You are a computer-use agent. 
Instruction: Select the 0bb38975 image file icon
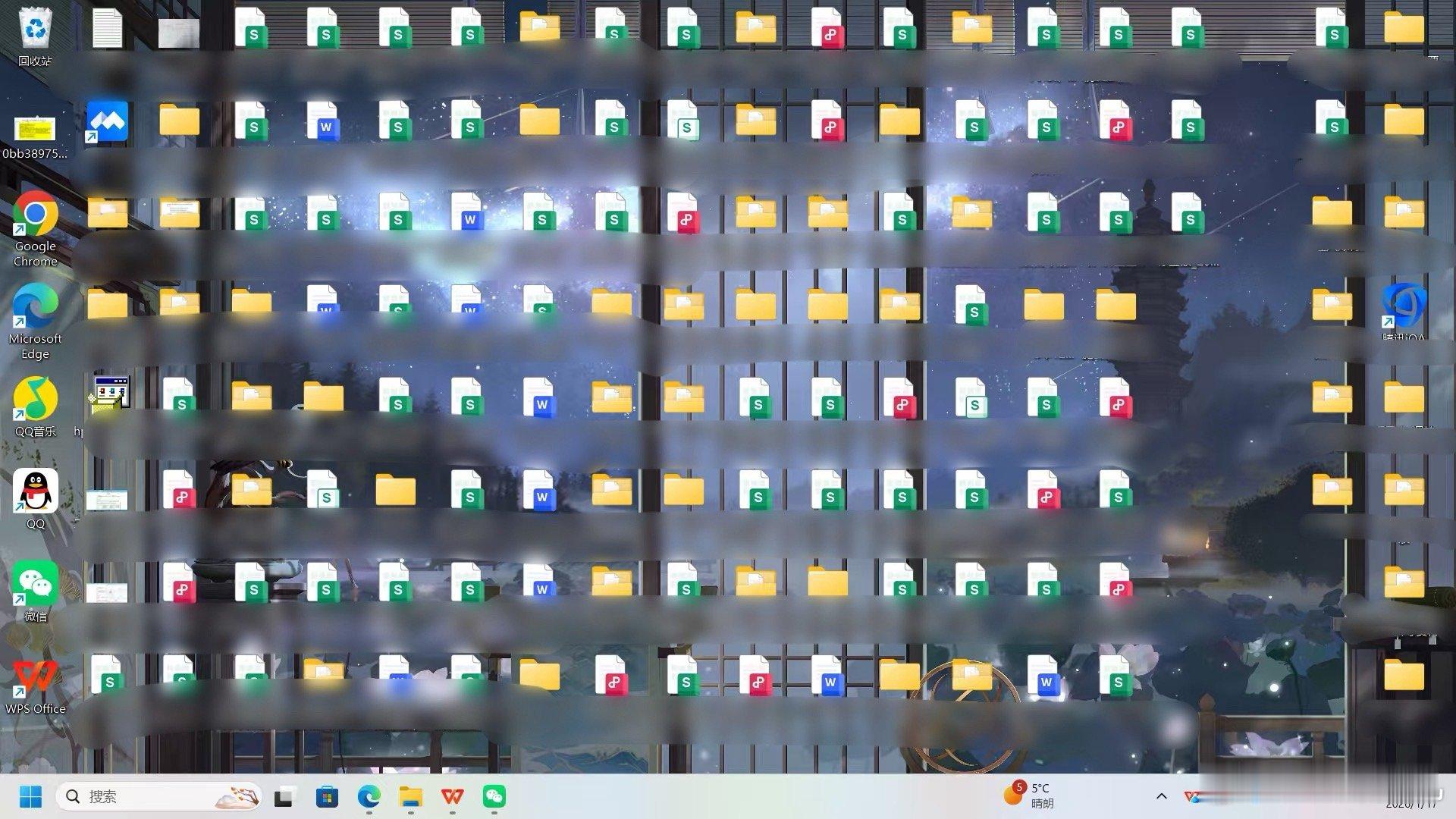click(x=35, y=129)
